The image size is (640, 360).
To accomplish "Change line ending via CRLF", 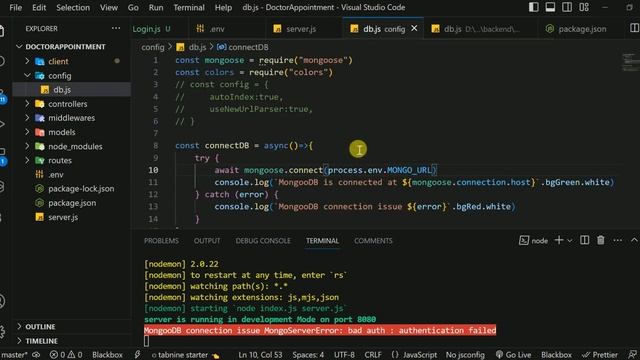I will point(373,355).
